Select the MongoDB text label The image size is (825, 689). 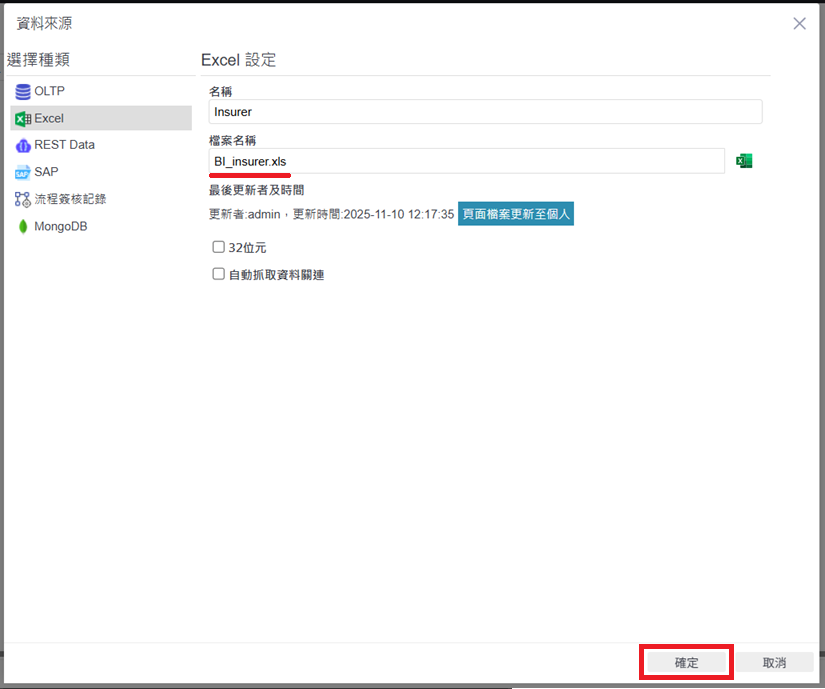point(61,227)
